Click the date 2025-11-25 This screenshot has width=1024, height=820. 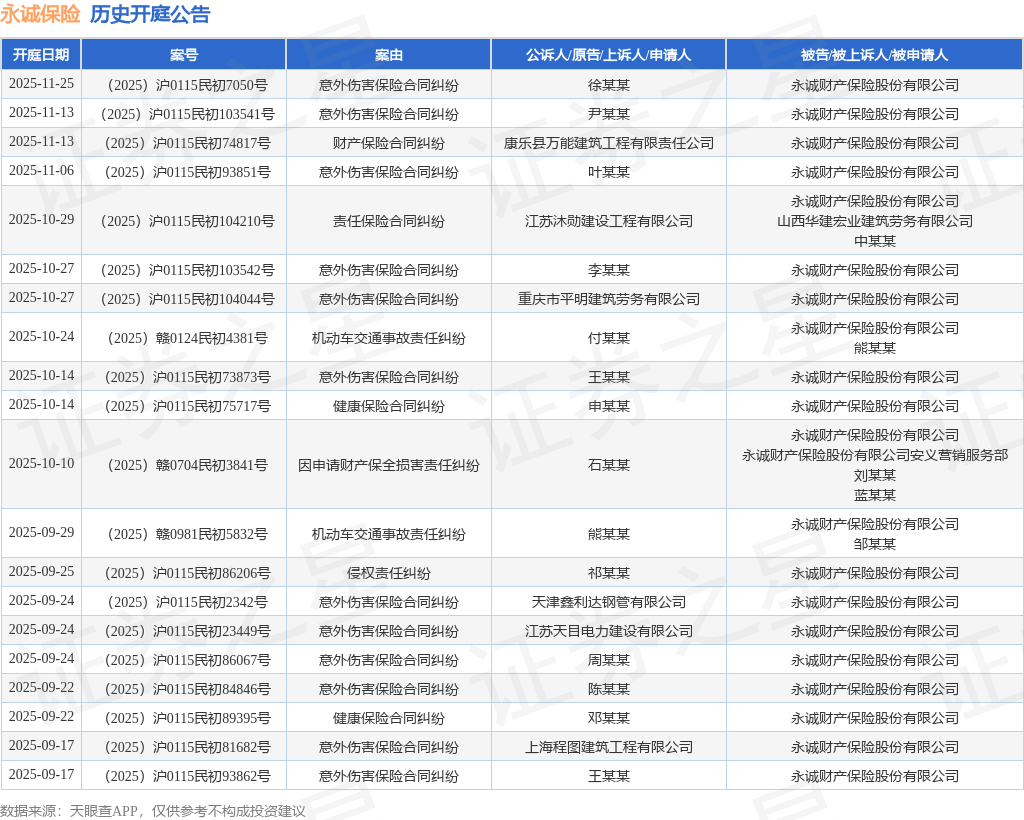[41, 84]
